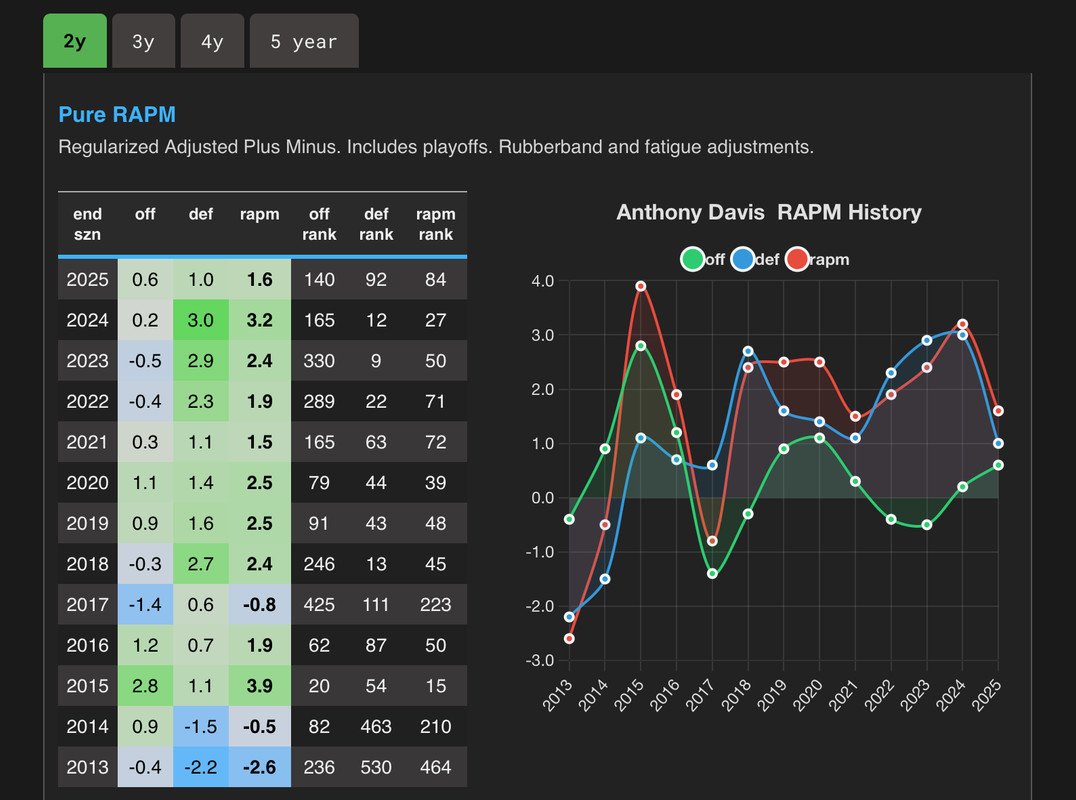Click the 2015 season row label

point(87,685)
